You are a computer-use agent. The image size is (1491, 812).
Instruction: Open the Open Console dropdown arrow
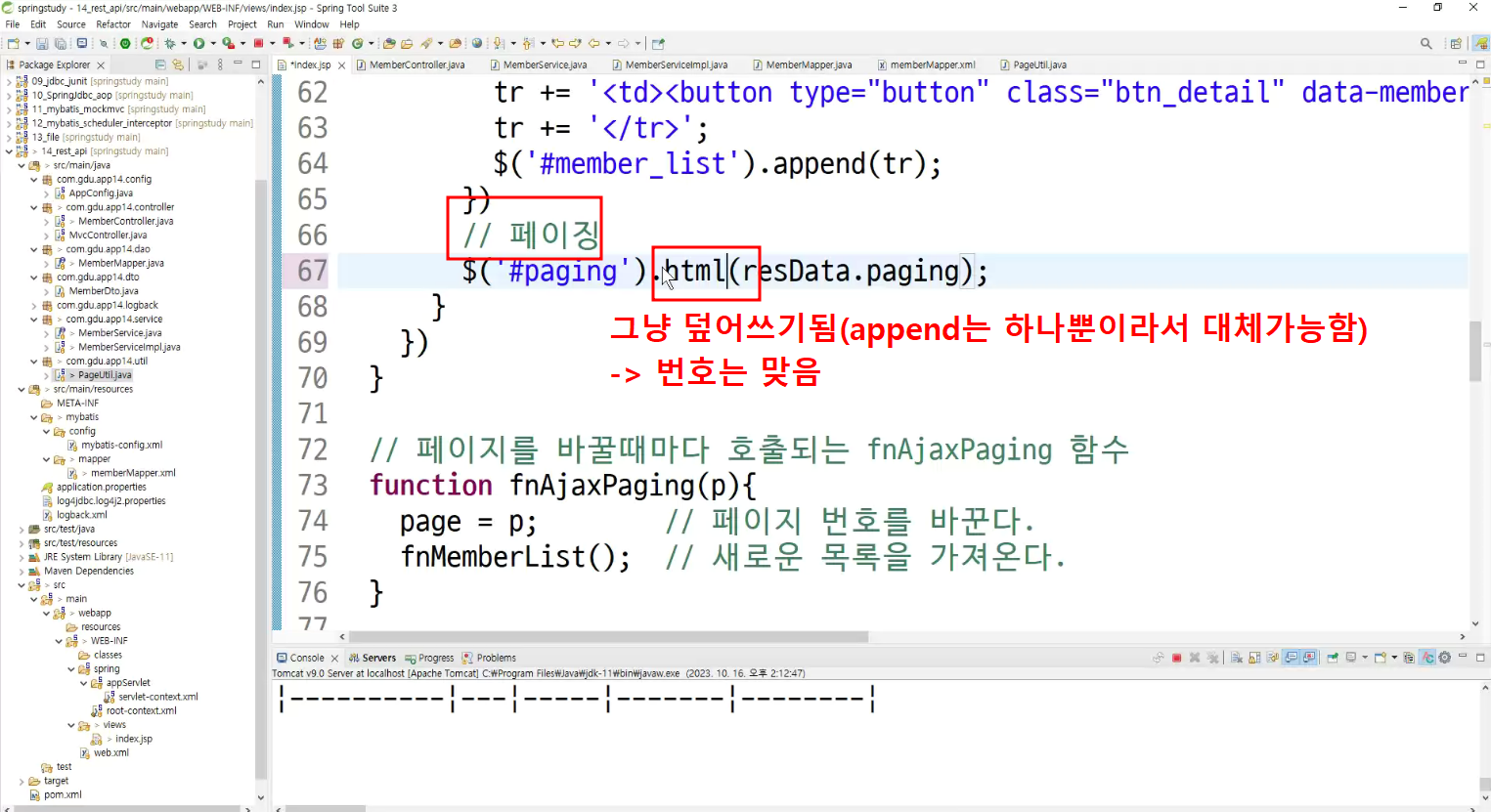(x=1394, y=658)
